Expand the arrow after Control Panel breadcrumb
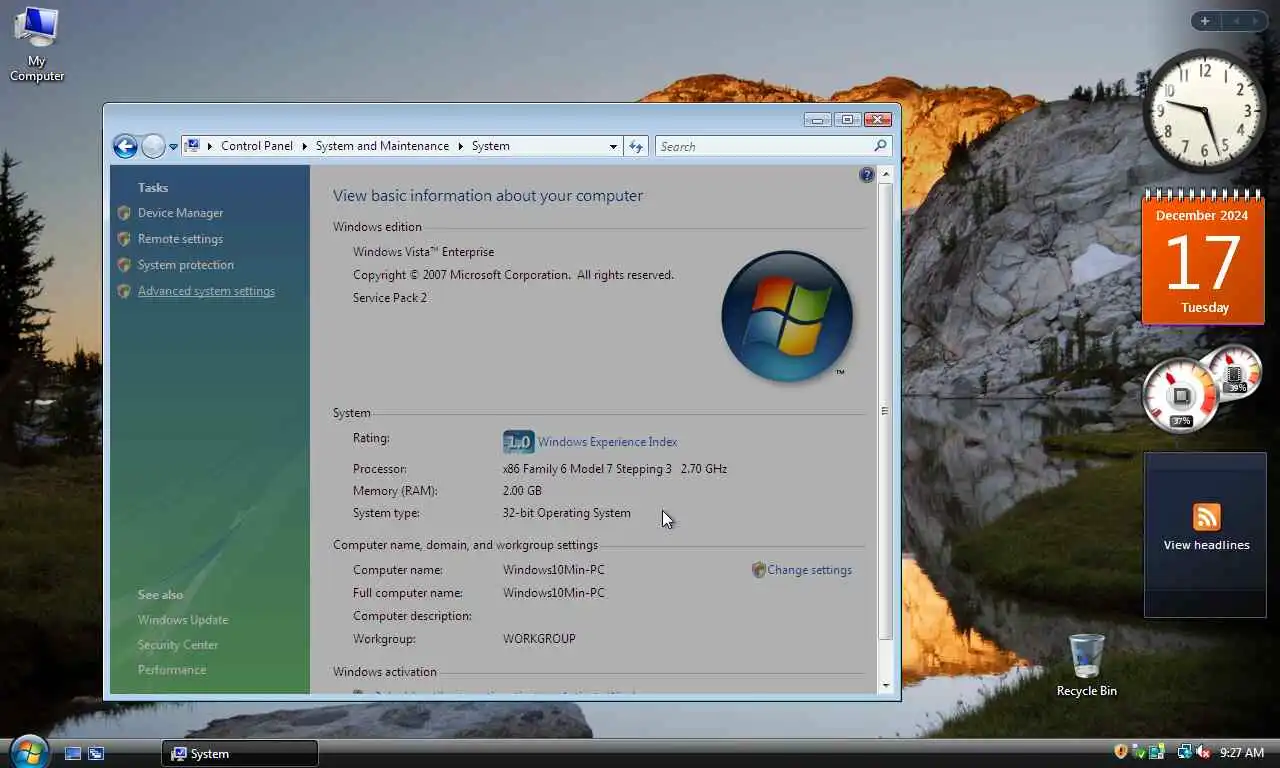Viewport: 1280px width, 768px height. pyautogui.click(x=304, y=146)
